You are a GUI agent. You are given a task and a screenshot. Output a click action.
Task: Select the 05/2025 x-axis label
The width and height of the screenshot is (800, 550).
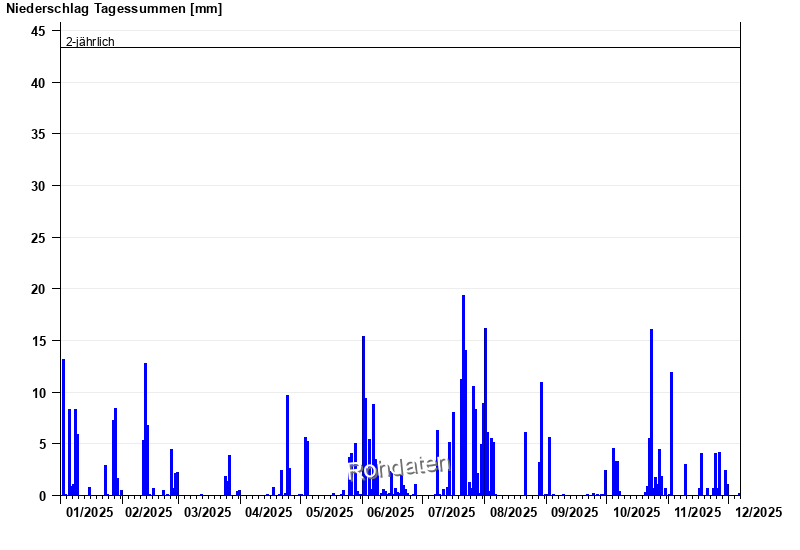click(330, 512)
